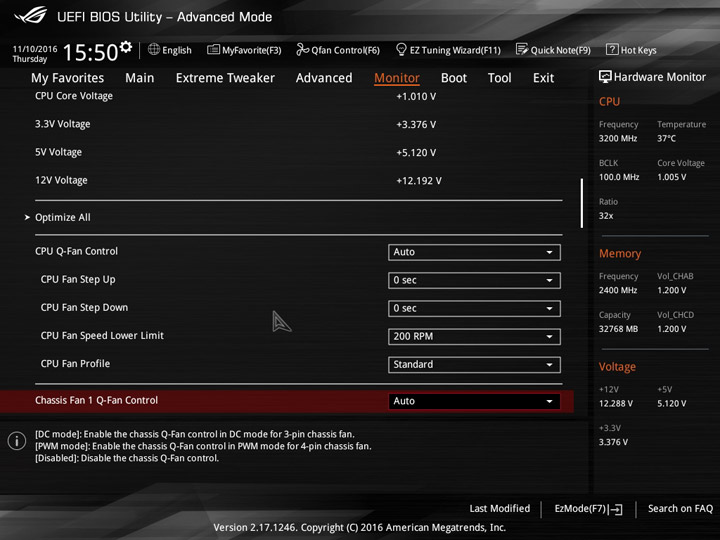The width and height of the screenshot is (720, 540).
Task: Switch to the Main tab
Action: coord(140,78)
